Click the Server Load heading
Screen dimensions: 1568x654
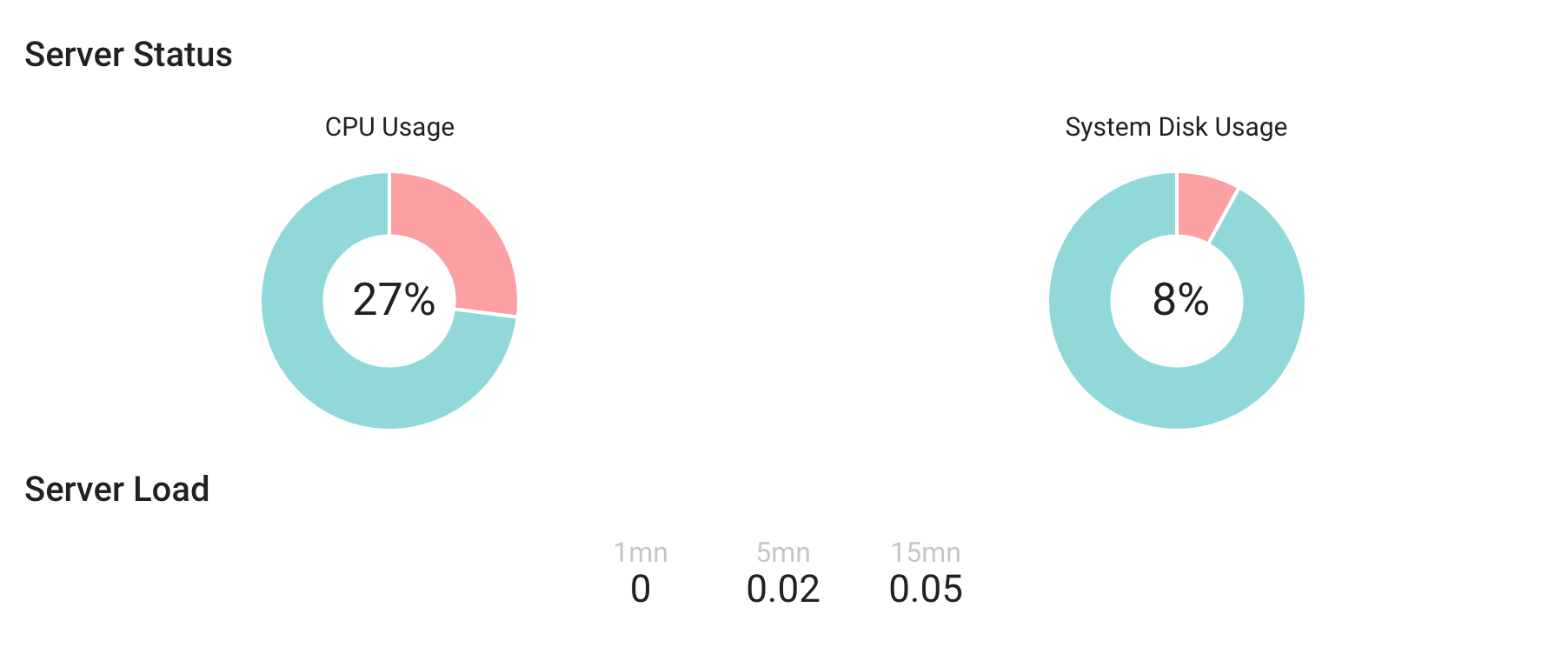117,490
